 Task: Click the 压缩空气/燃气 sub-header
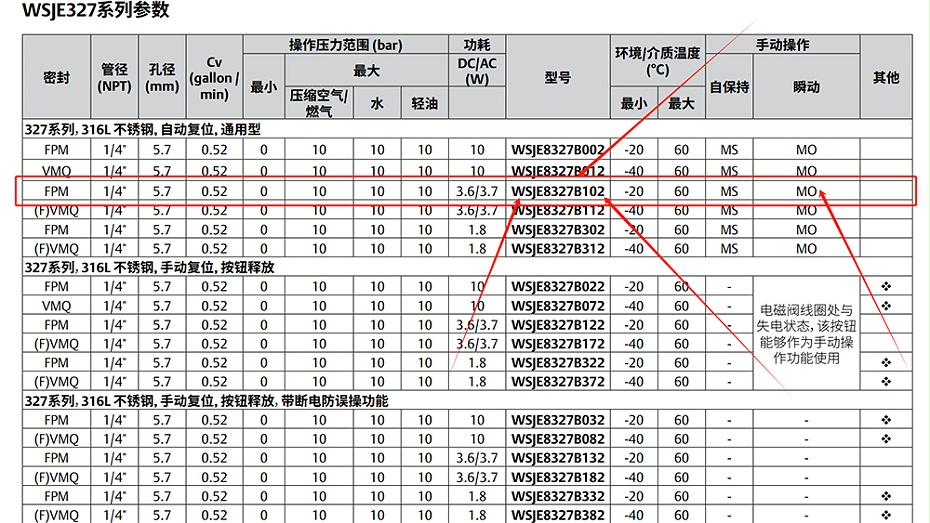[319, 103]
